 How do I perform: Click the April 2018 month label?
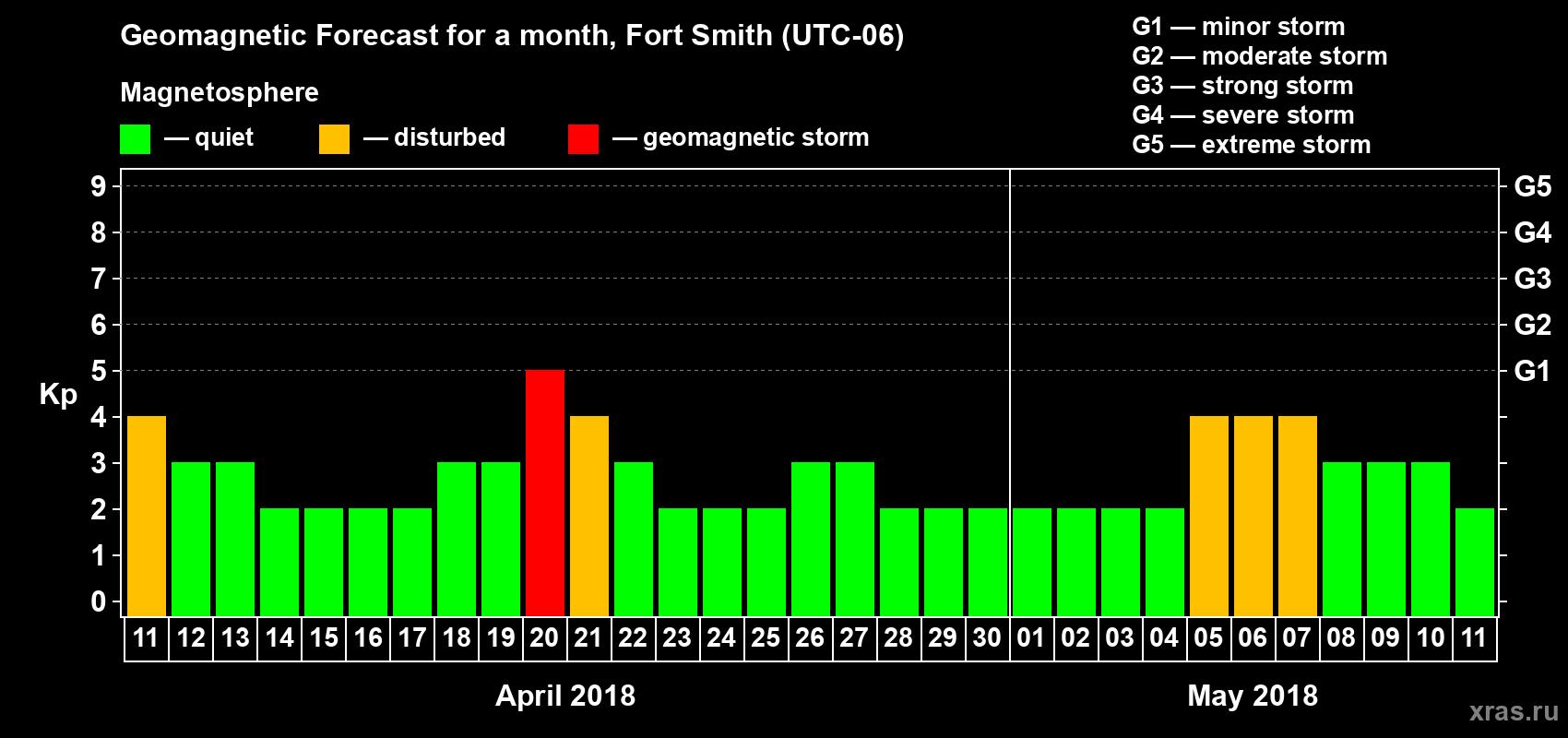[x=565, y=696]
